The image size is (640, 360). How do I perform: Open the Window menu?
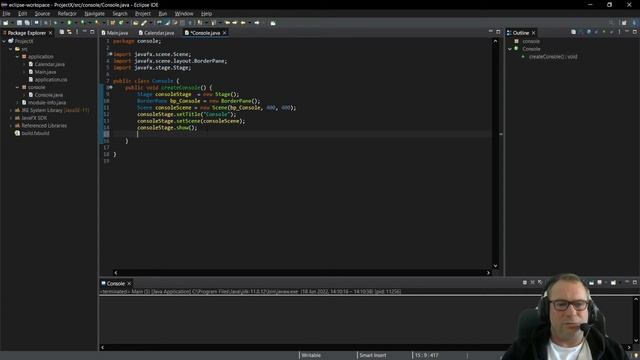pyautogui.click(x=184, y=14)
